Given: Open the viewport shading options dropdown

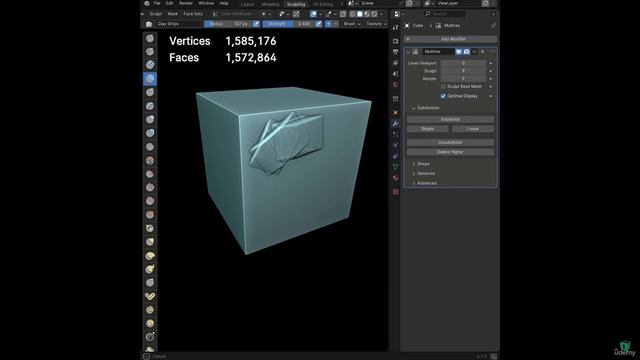Looking at the screenshot, I should pos(381,14).
